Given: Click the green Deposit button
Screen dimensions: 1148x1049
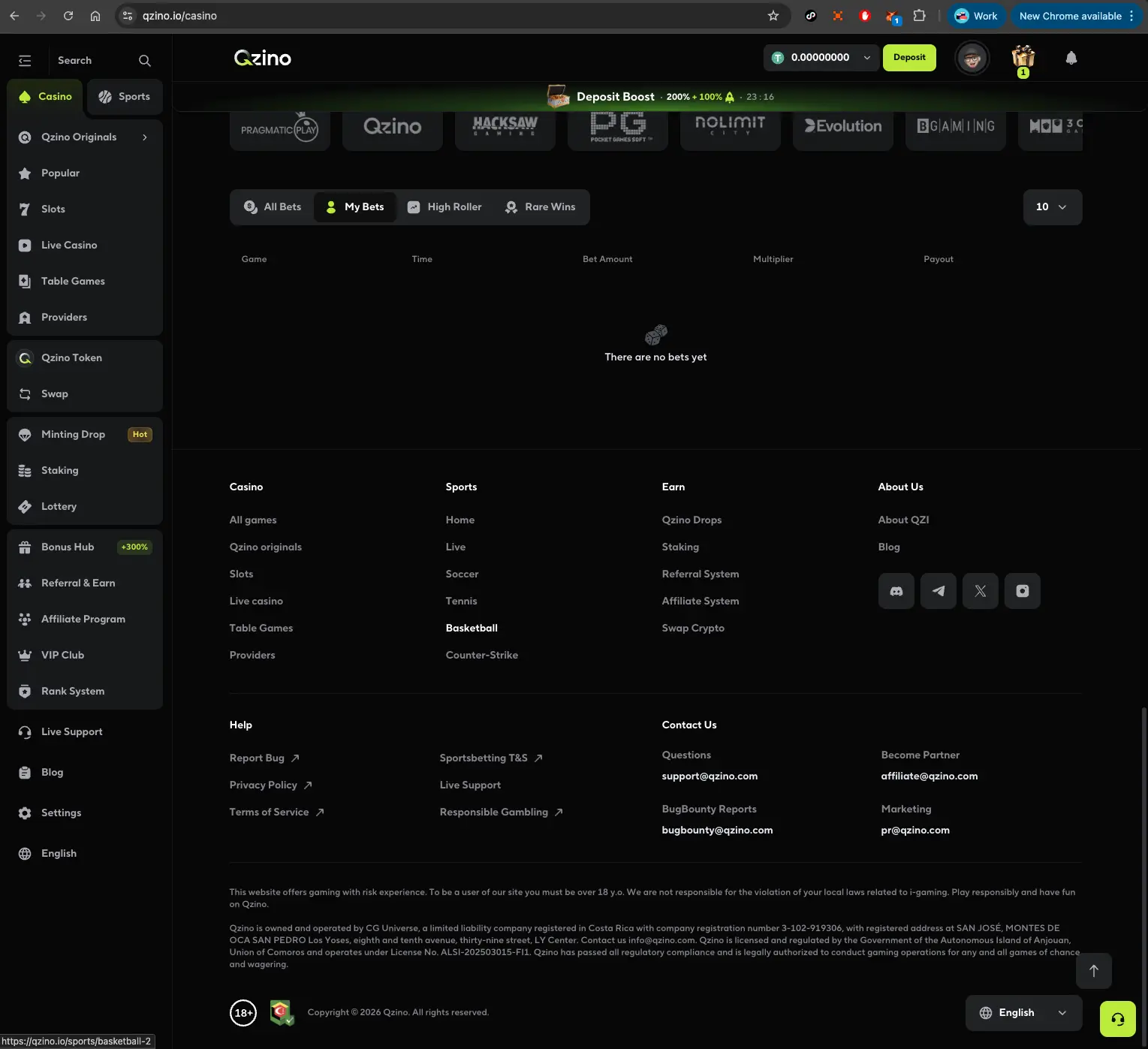Looking at the screenshot, I should pos(909,58).
